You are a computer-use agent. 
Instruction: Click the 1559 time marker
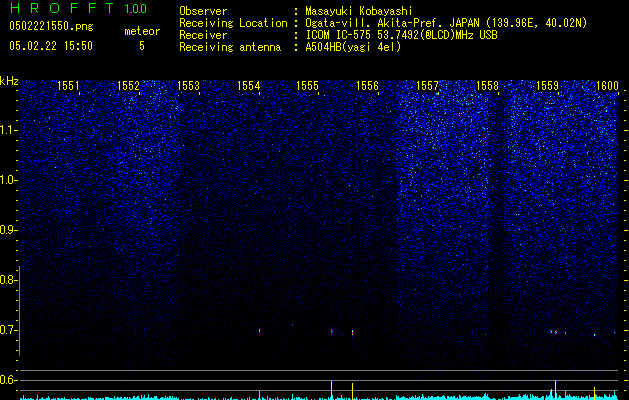(x=548, y=86)
